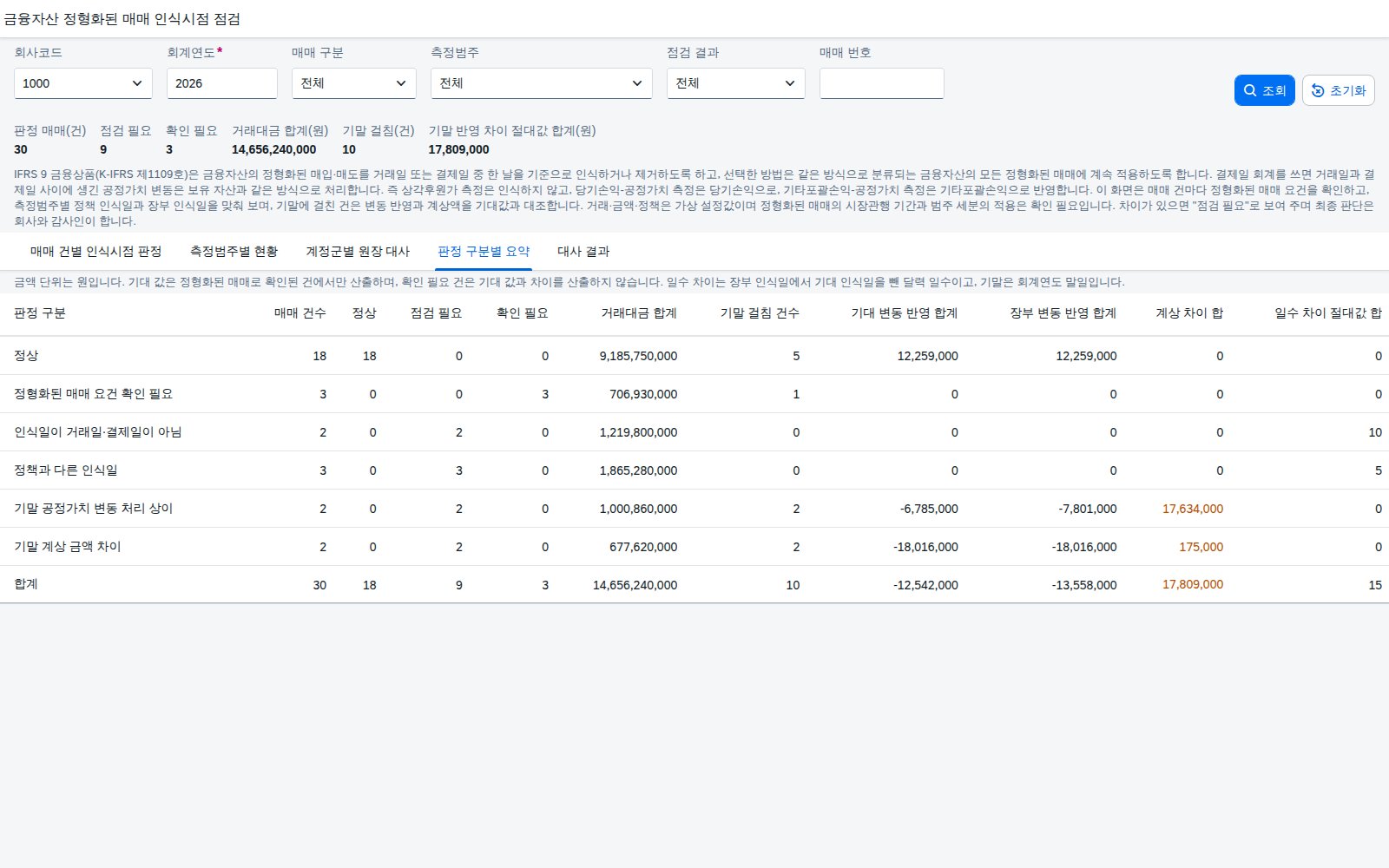Click the 판정 매매(건) summary label
This screenshot has width=1389, height=868.
click(49, 130)
